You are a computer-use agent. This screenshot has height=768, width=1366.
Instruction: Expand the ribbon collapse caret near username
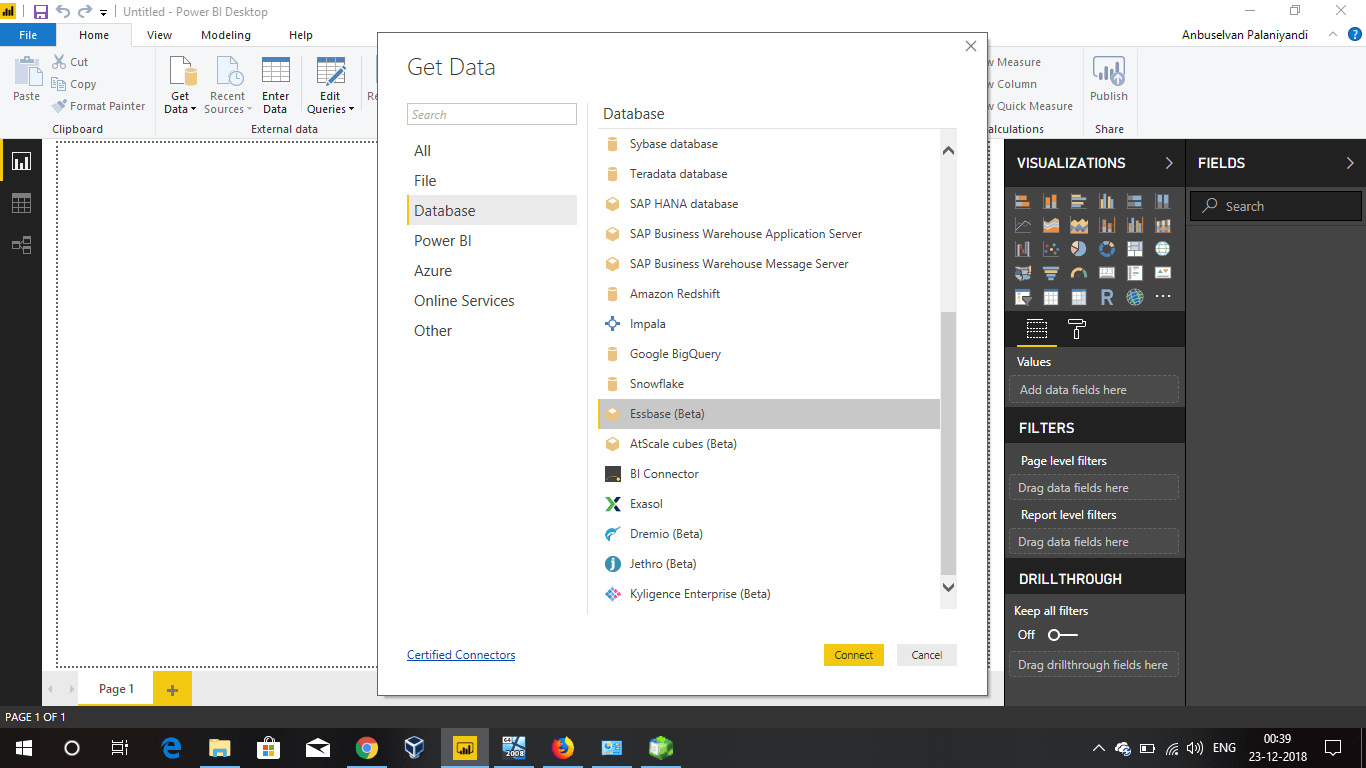(1331, 34)
